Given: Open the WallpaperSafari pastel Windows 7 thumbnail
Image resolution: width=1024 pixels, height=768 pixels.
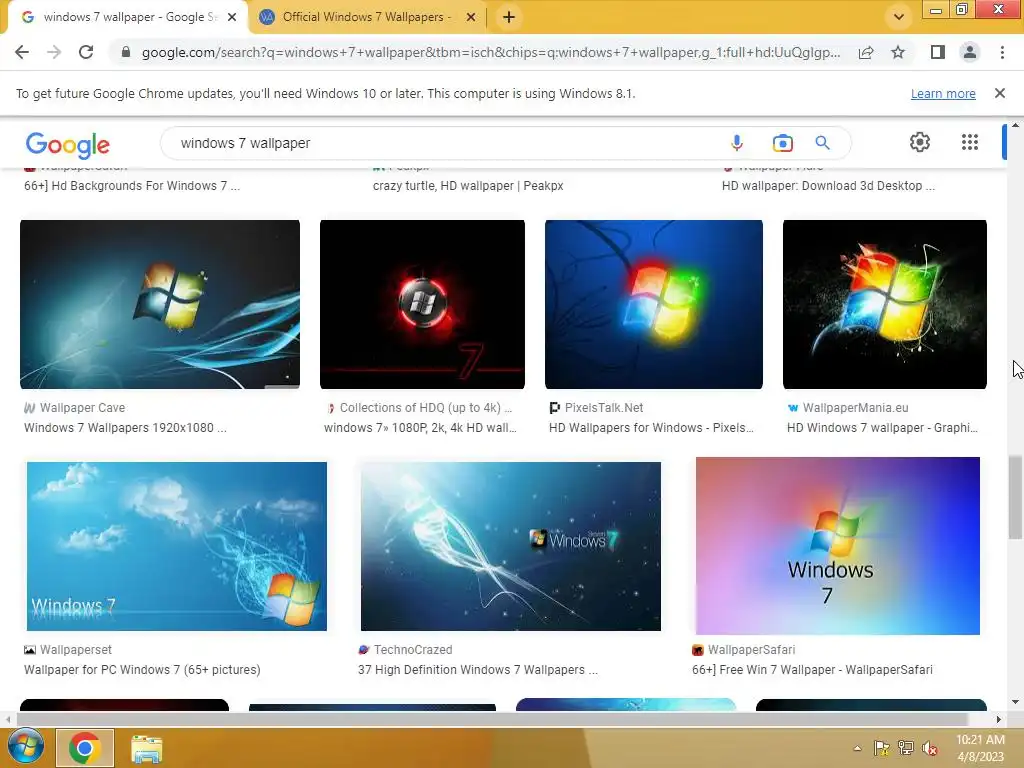Looking at the screenshot, I should tap(837, 546).
